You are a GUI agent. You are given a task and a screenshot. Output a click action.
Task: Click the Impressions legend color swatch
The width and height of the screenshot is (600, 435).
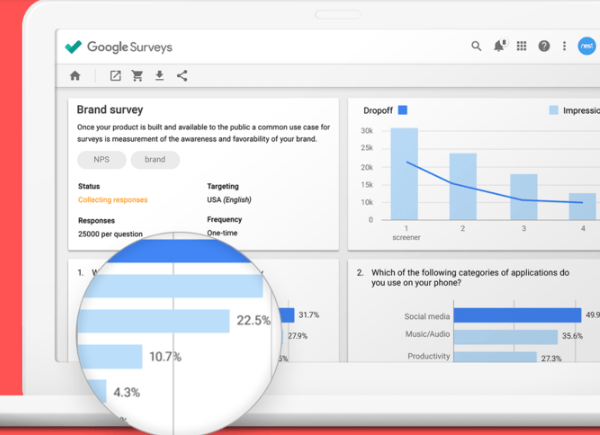[553, 110]
